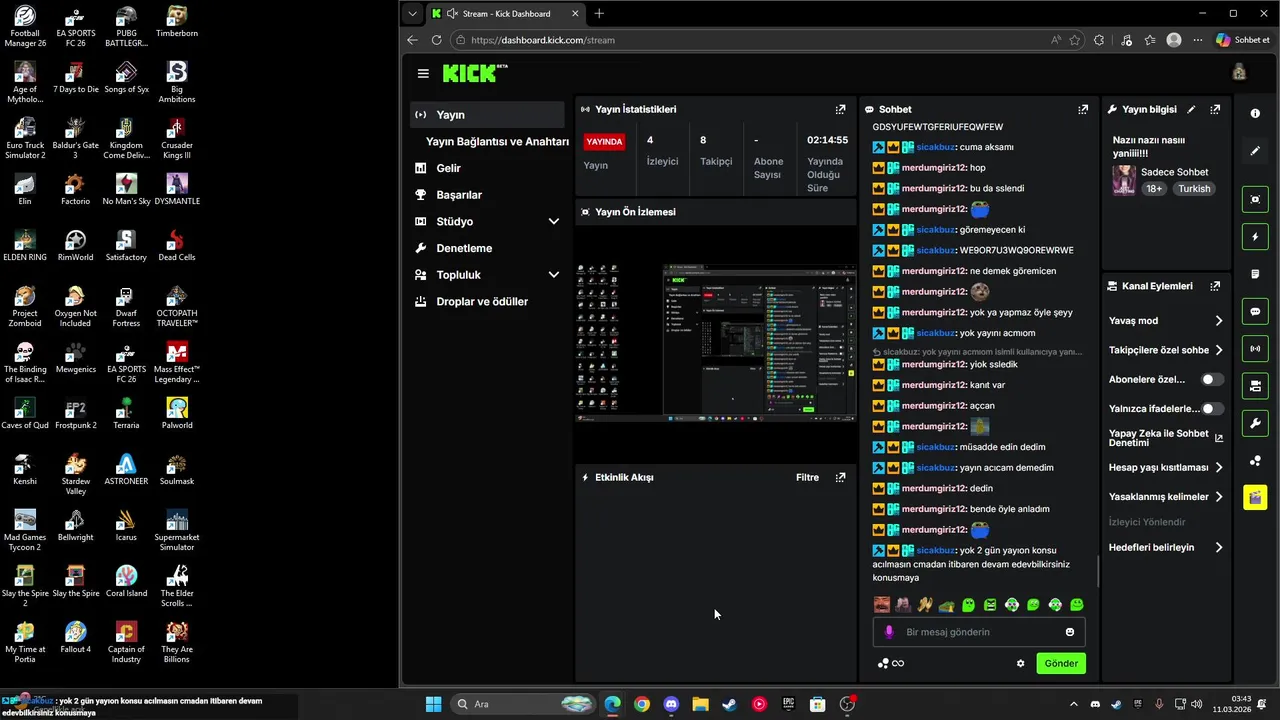Open Yayın Bağlantısı ve Anahtarı page

[x=497, y=142]
